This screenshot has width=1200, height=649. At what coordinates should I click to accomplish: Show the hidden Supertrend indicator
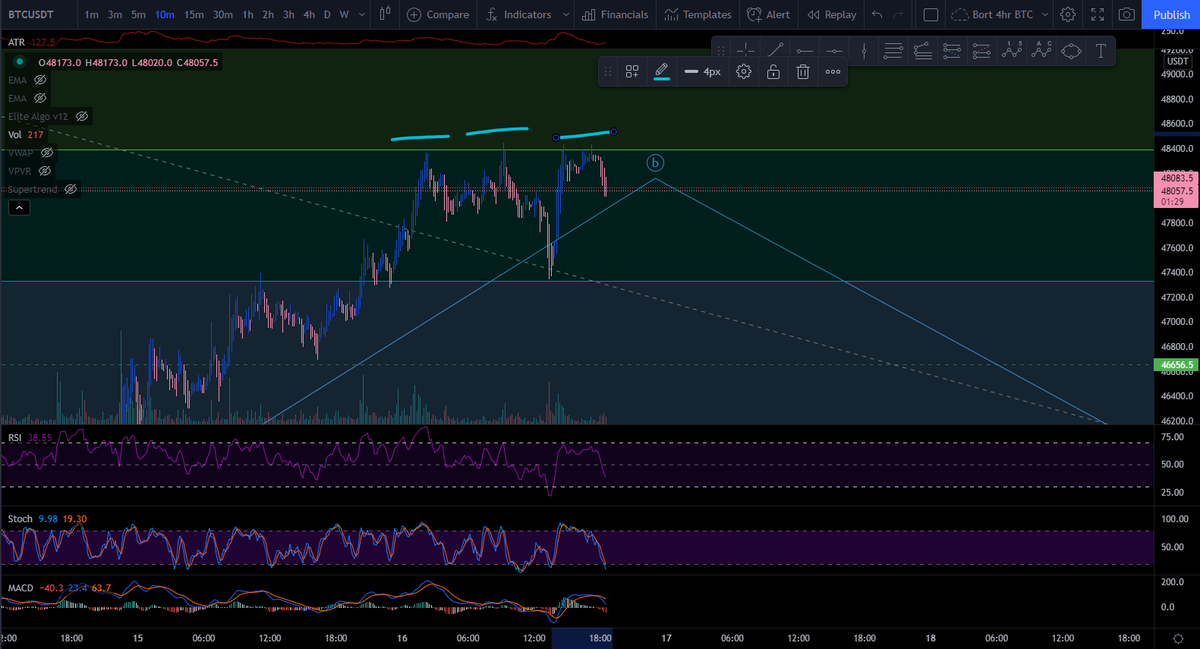click(70, 189)
